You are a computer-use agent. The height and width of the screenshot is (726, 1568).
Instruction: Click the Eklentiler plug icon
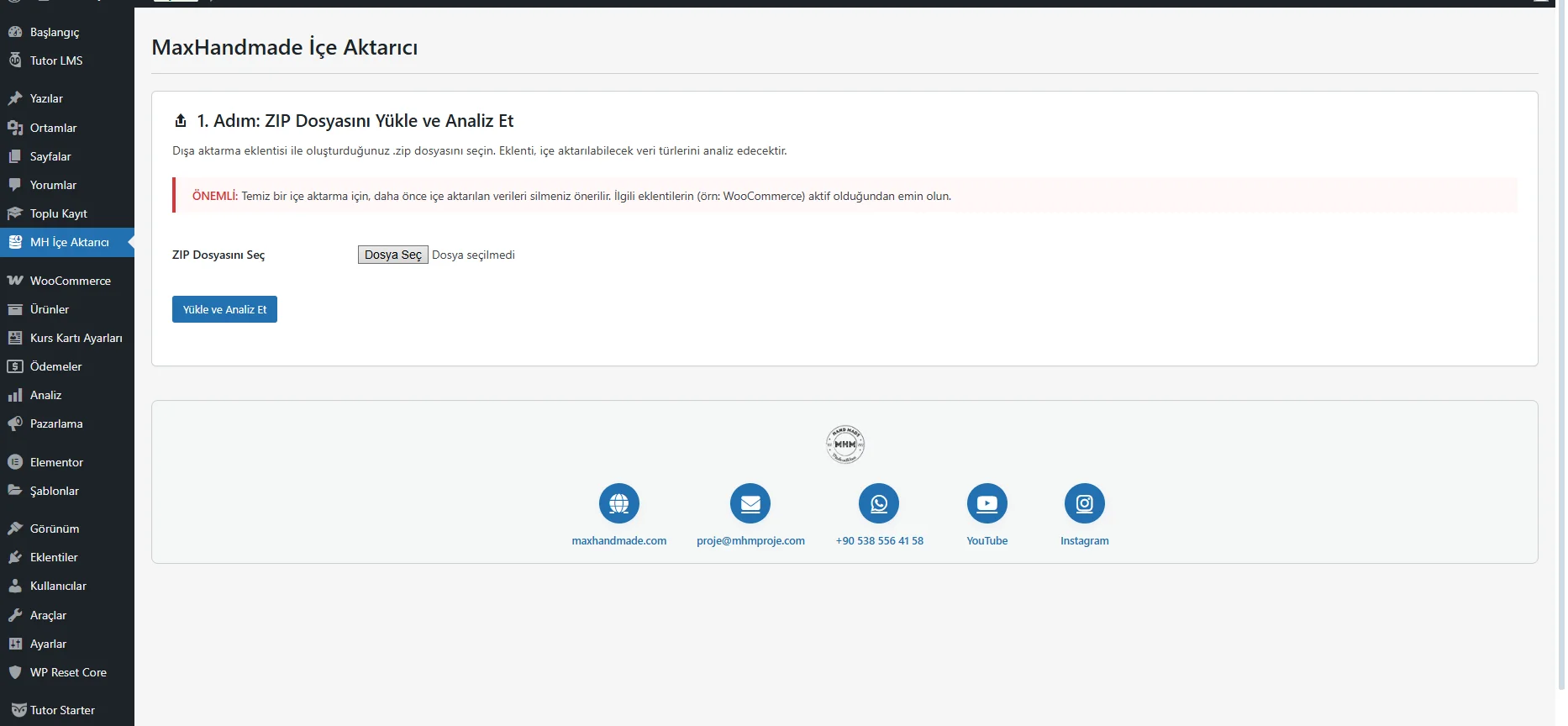15,557
